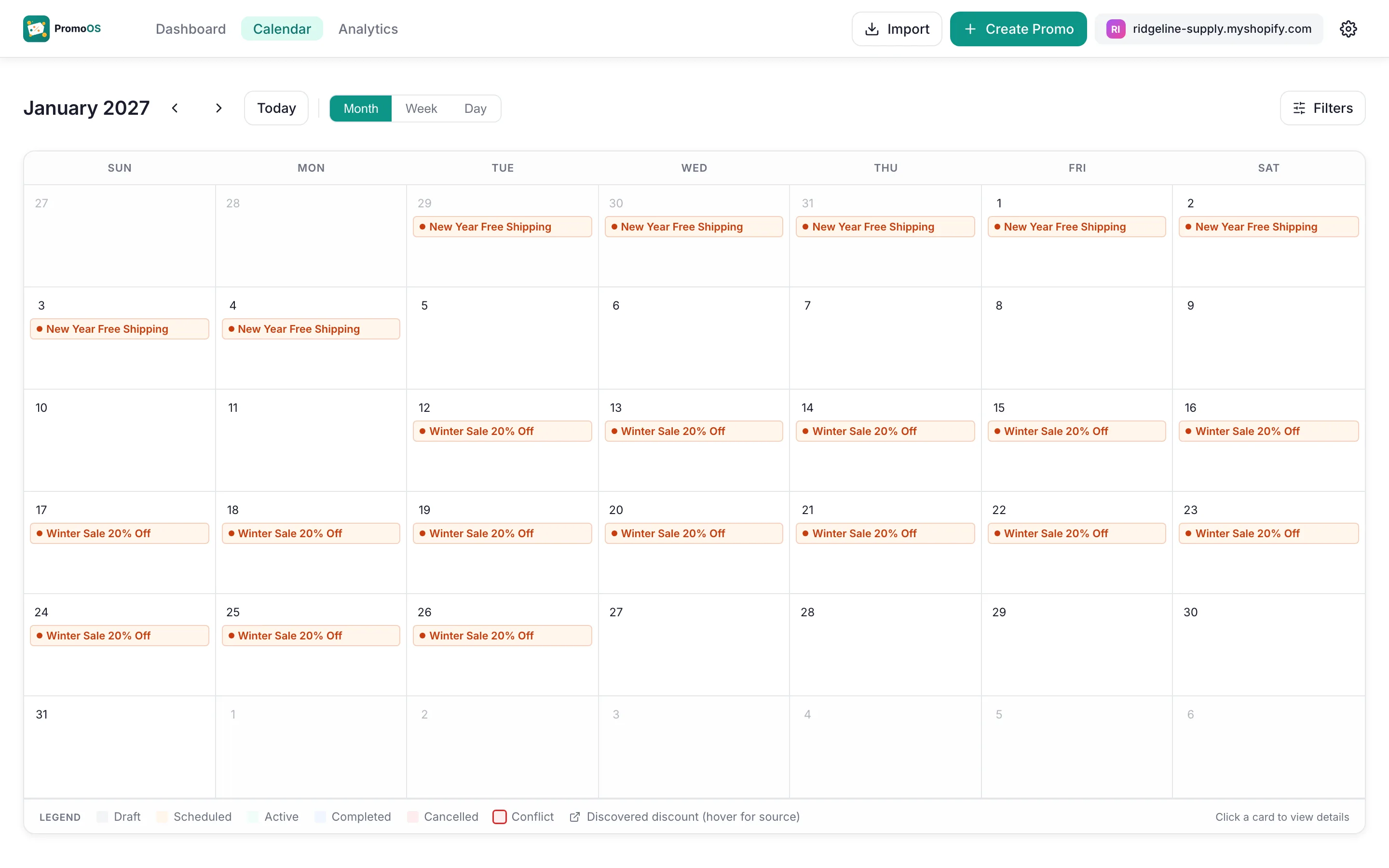This screenshot has height=868, width=1389.
Task: Go to previous month with left chevron
Action: [x=175, y=108]
